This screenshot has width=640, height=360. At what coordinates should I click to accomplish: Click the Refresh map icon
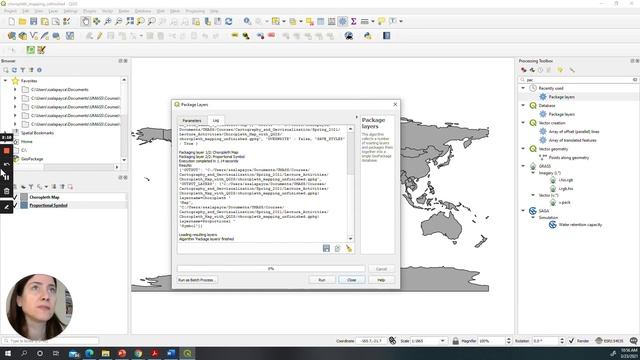tap(229, 21)
